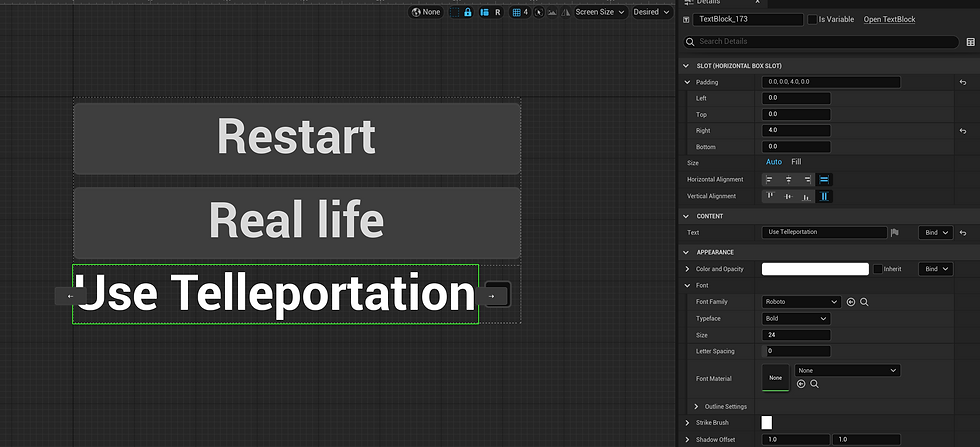
Task: Click the TextBlock widget type icon beside name field
Action: click(686, 19)
